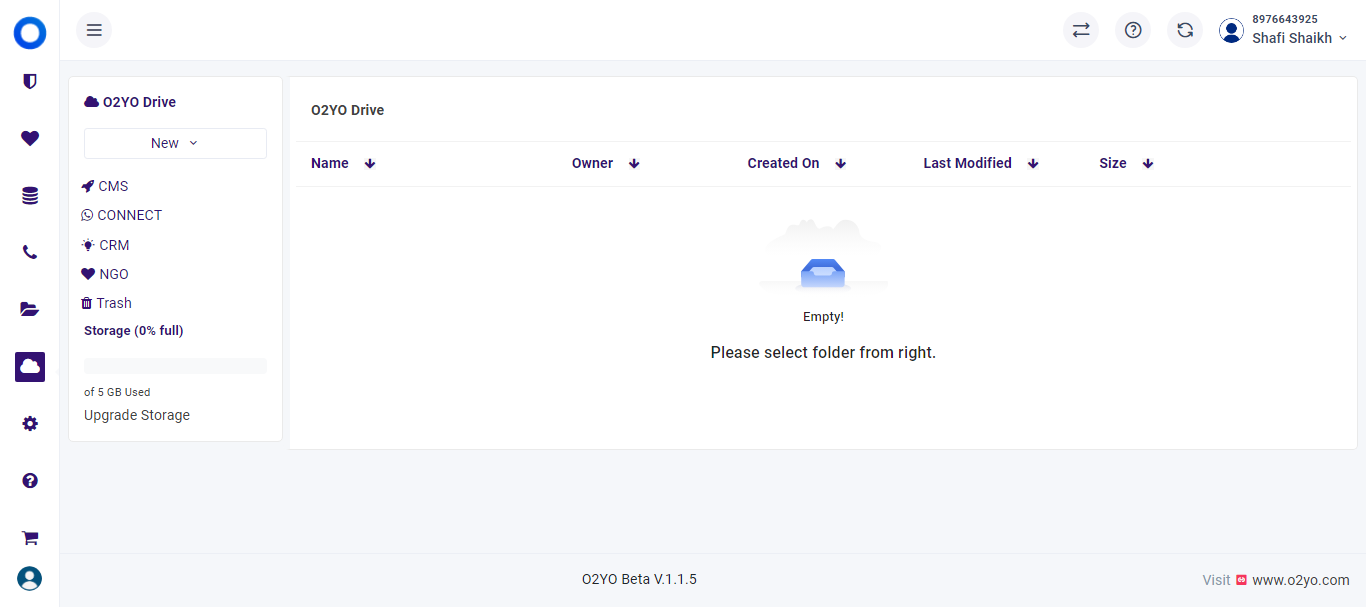Click the Name column header
Screen dimensions: 1366x607
(330, 163)
